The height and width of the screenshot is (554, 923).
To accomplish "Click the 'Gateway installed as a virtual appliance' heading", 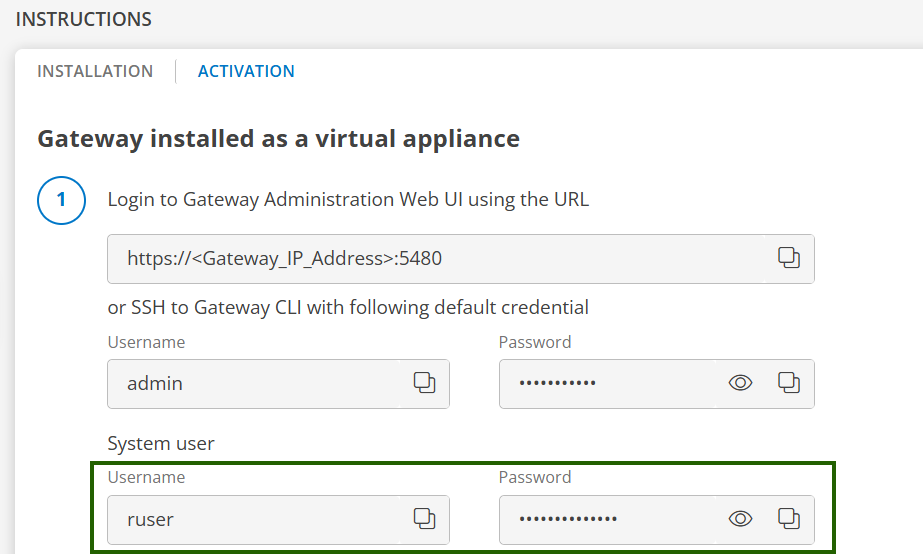I will tap(278, 138).
